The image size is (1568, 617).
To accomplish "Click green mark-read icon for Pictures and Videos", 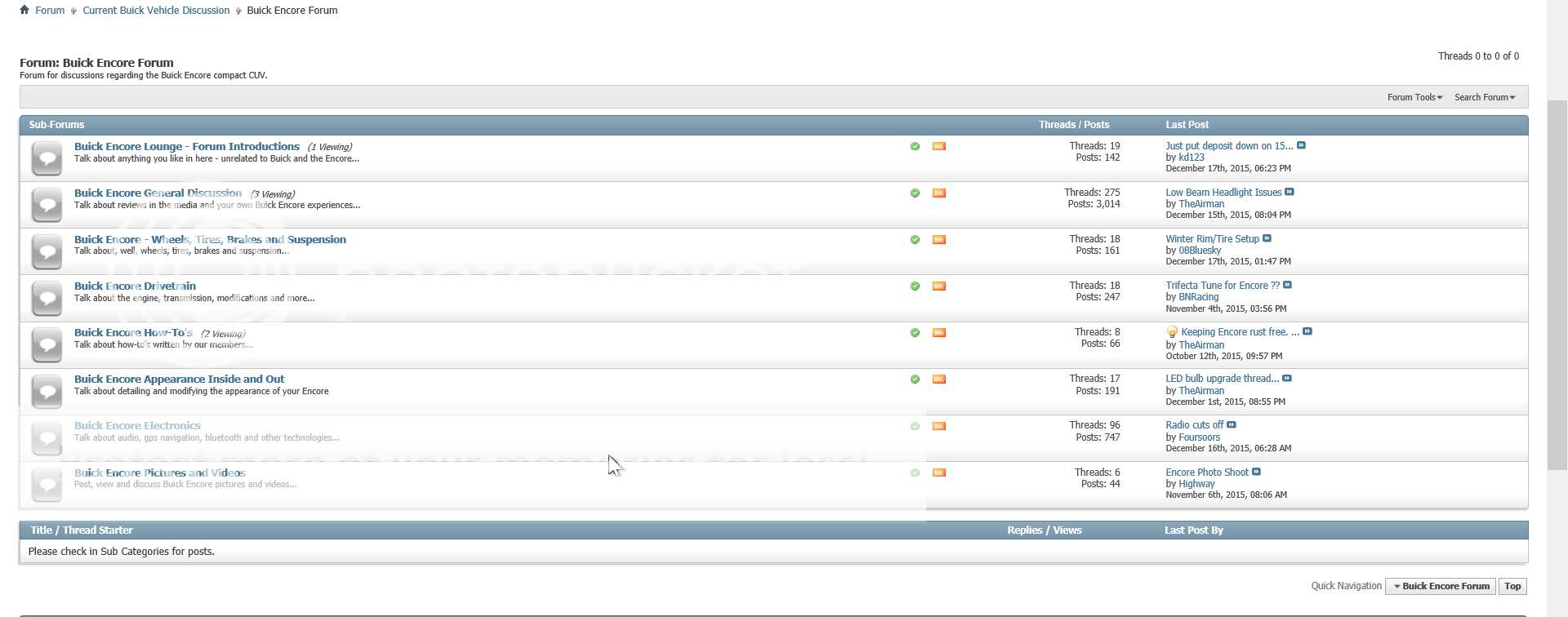I will point(915,473).
